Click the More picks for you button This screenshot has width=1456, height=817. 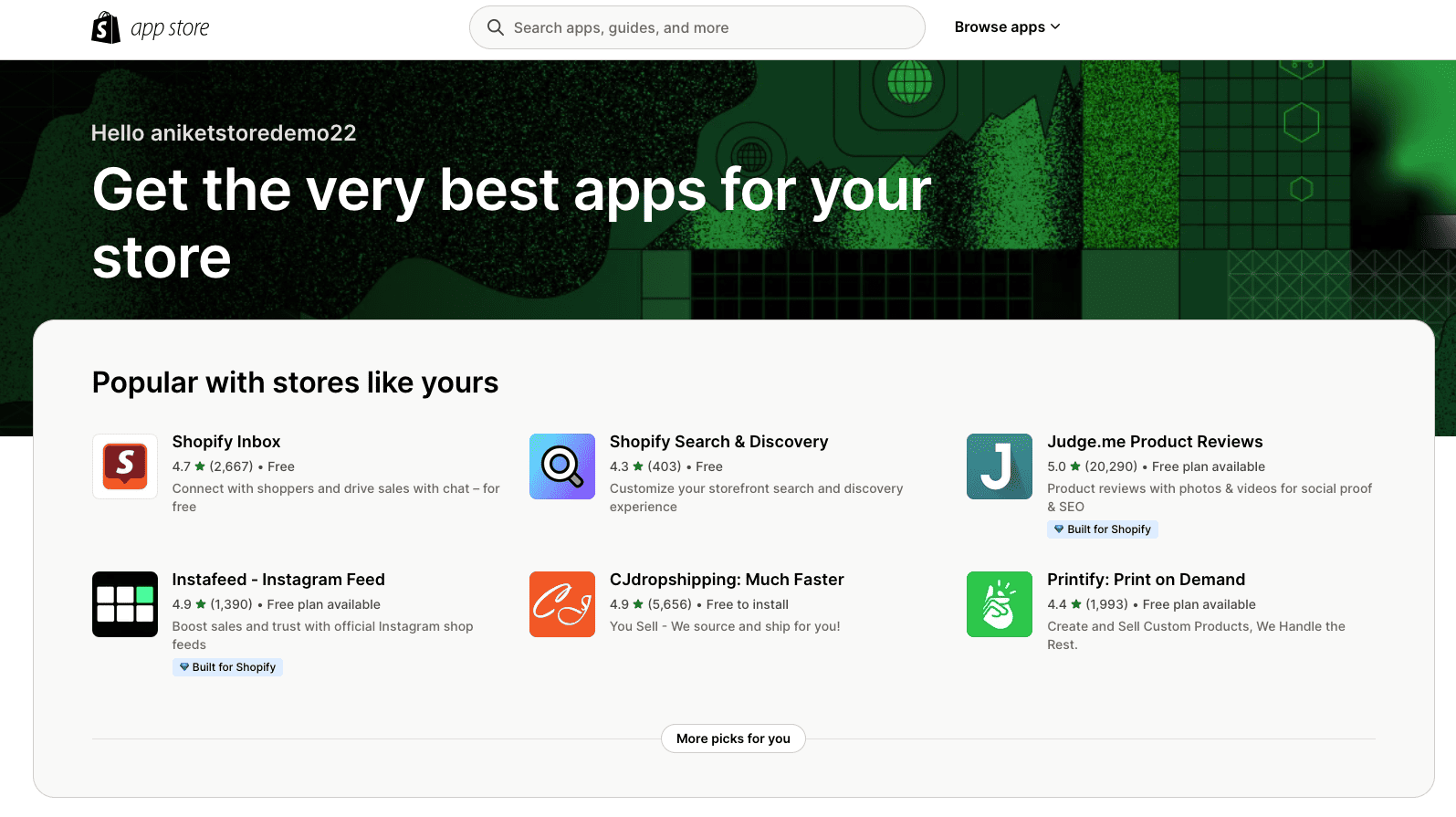click(x=733, y=738)
